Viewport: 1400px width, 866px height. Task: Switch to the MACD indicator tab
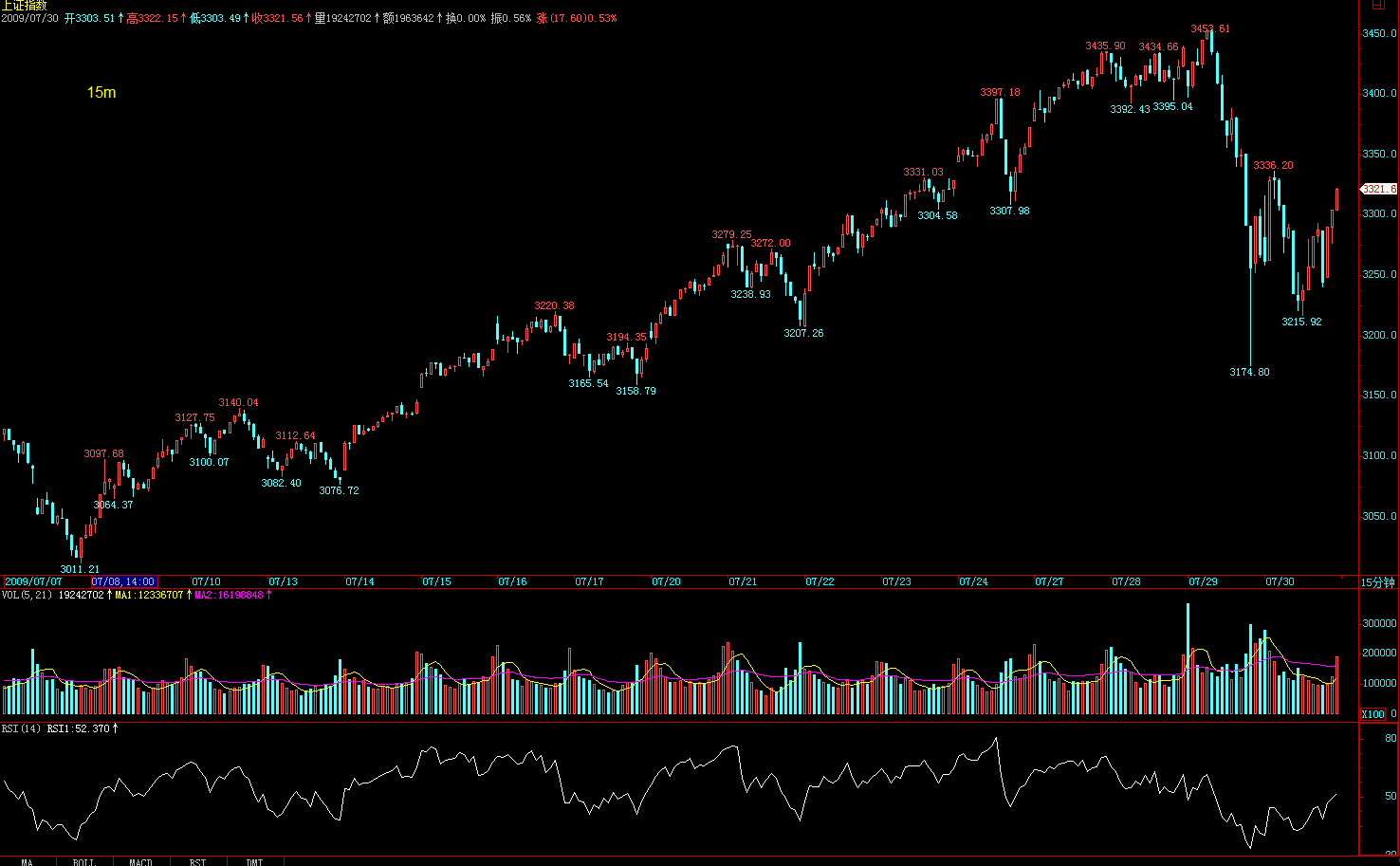(x=140, y=861)
